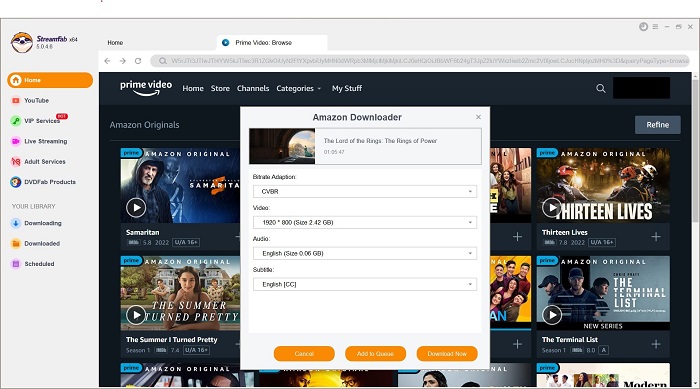The width and height of the screenshot is (700, 389).
Task: Click the prime video logo
Action: [146, 88]
